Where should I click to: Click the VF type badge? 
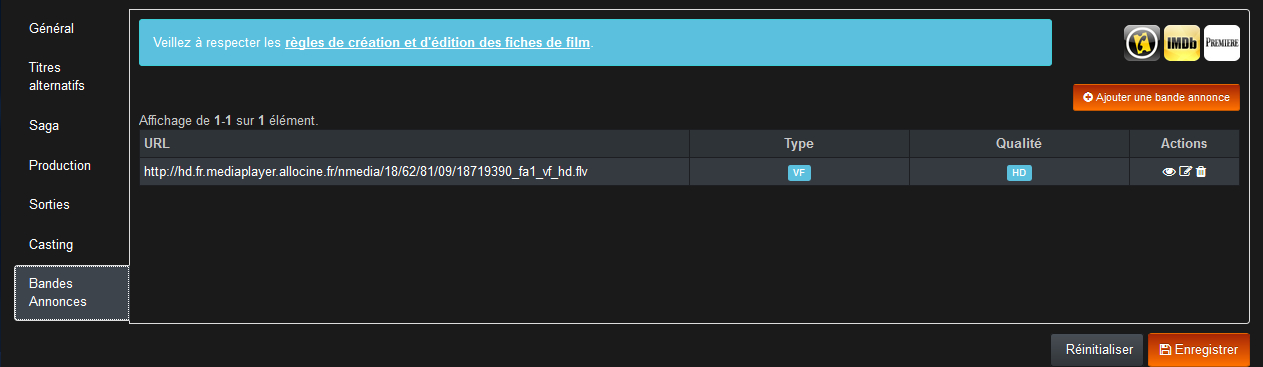(799, 172)
